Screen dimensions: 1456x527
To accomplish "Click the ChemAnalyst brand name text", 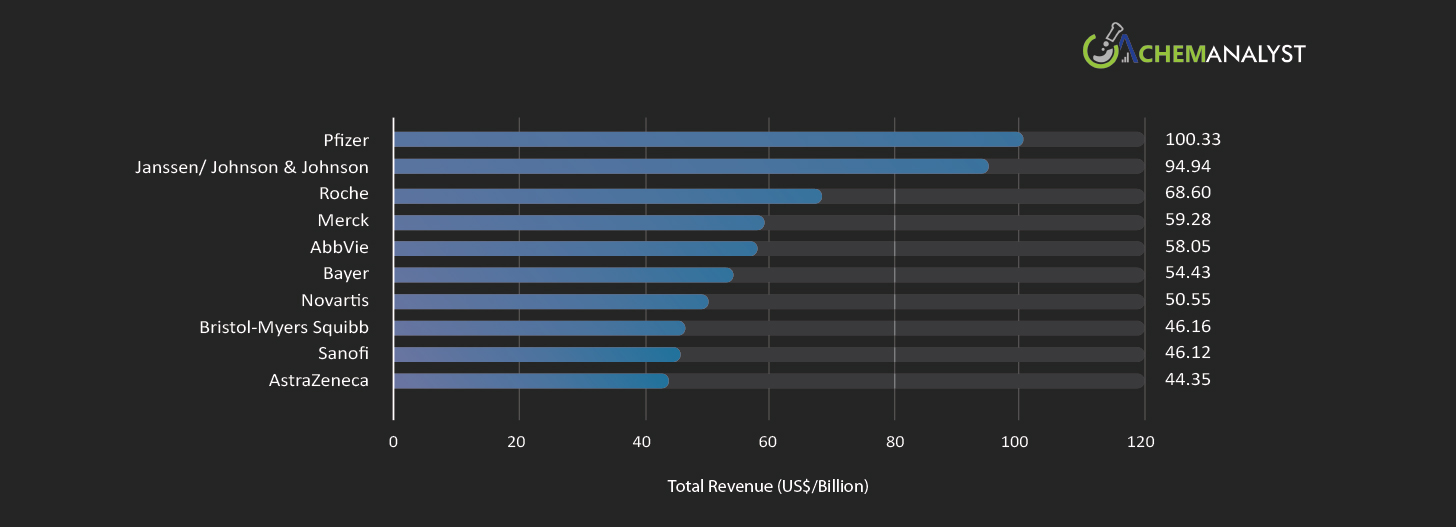I will pyautogui.click(x=1220, y=53).
